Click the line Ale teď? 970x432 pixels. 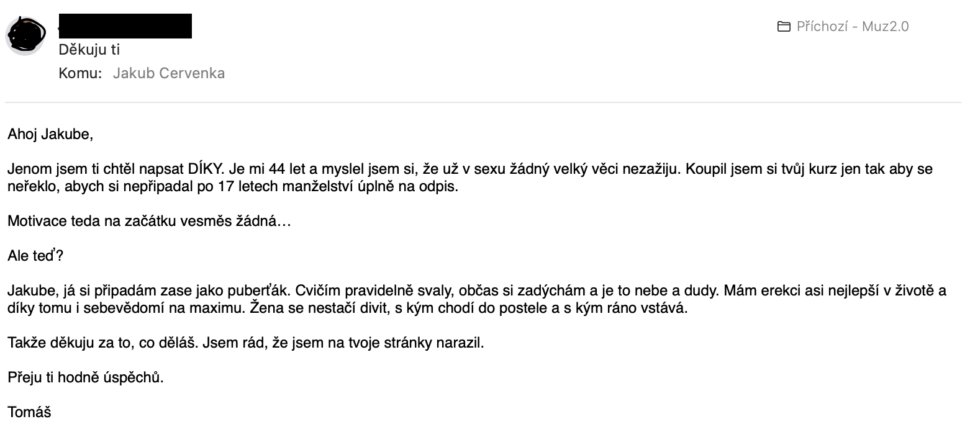point(35,256)
